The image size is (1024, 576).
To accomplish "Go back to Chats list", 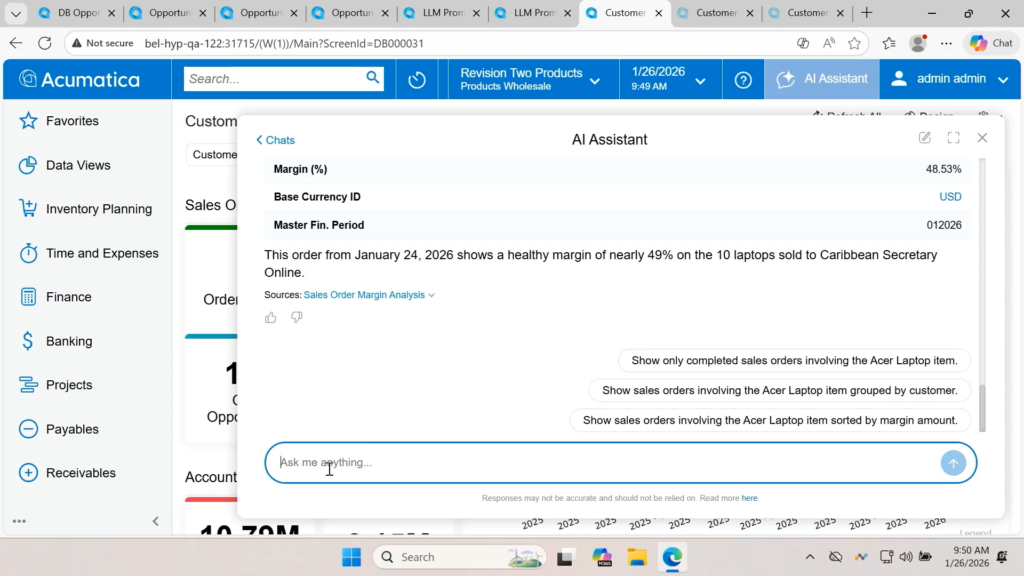I will click(275, 140).
